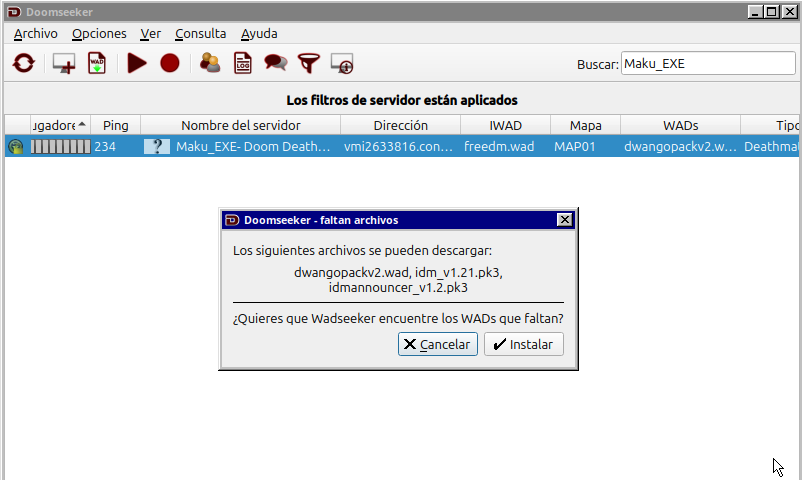802x480 pixels.
Task: Open the buddies icon in toolbar
Action: pyautogui.click(x=210, y=63)
